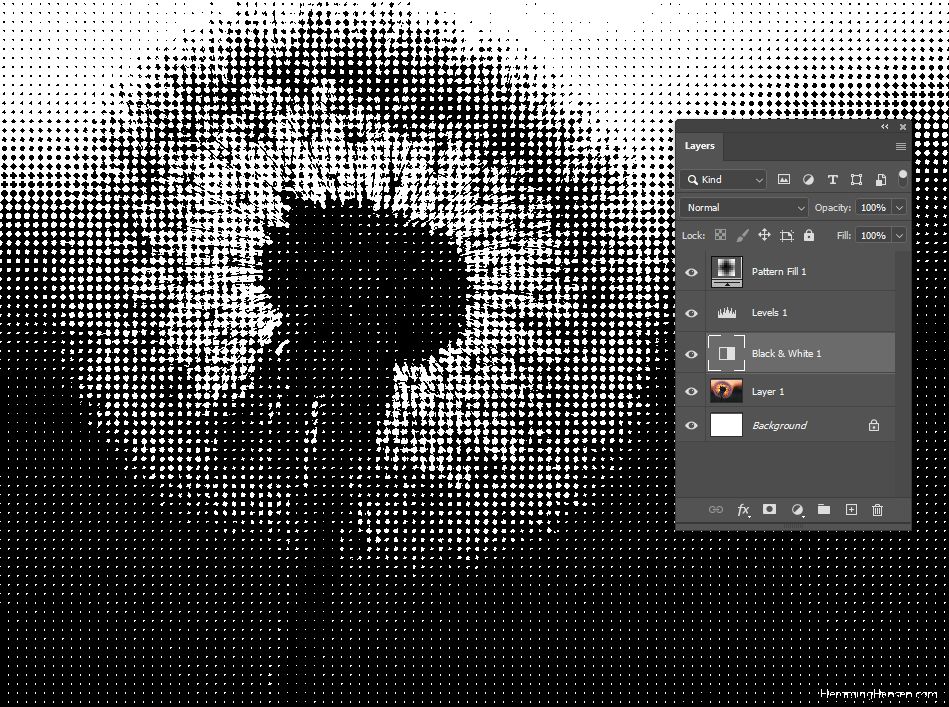The width and height of the screenshot is (949, 707).
Task: Select the Levels 1 layer name
Action: click(769, 313)
